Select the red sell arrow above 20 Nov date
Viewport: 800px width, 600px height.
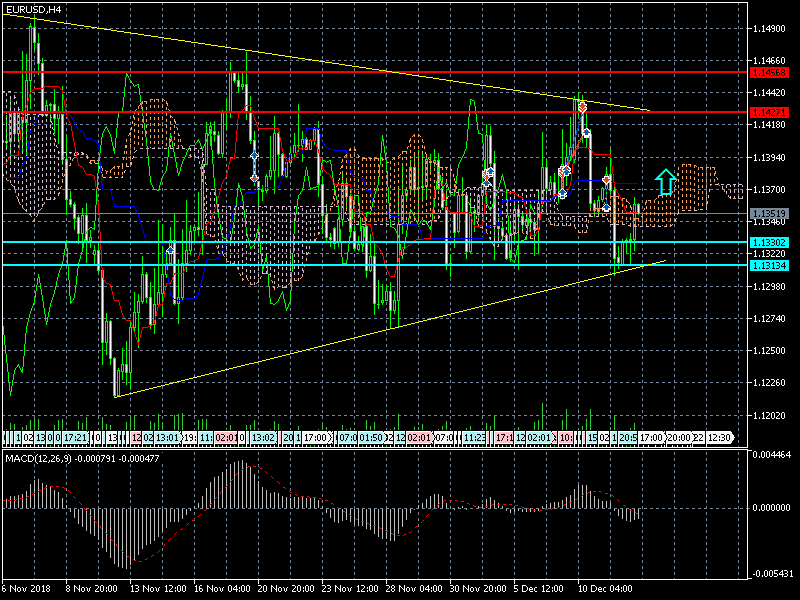254,178
